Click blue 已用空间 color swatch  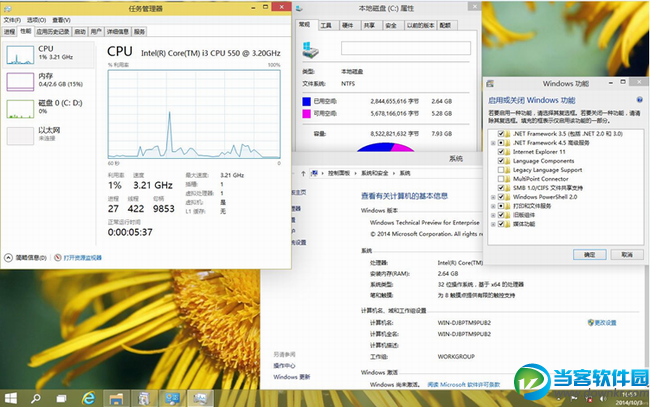[306, 101]
